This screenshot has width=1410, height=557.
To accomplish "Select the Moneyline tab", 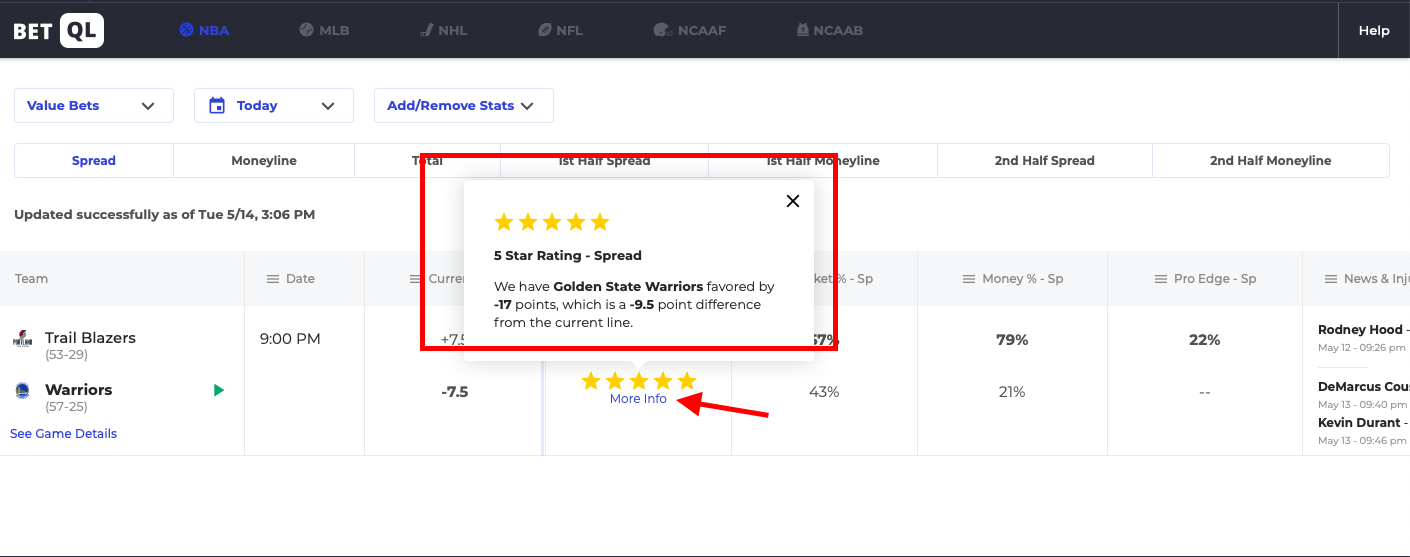I will coord(264,160).
